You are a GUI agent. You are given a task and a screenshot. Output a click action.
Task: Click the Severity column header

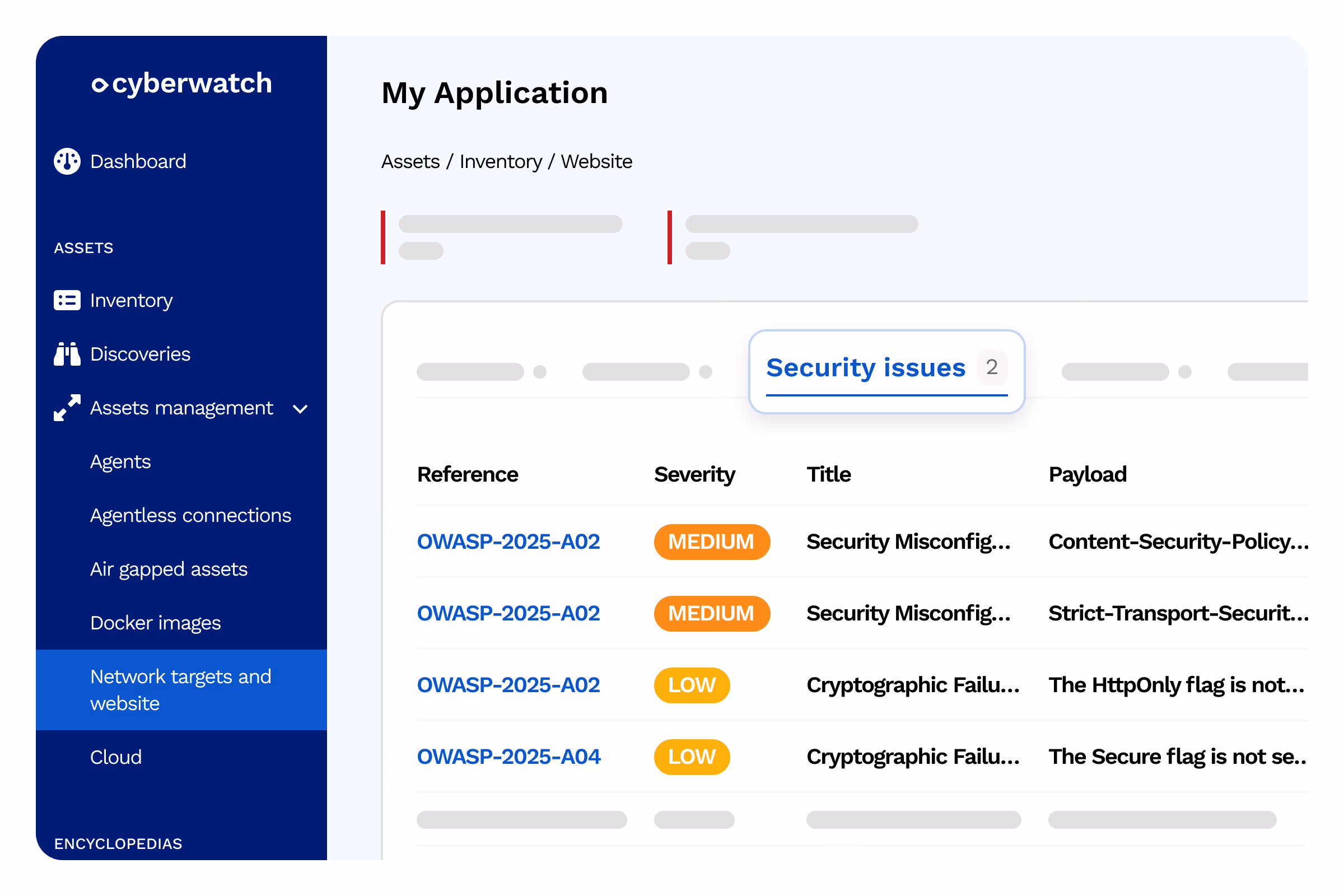[694, 475]
